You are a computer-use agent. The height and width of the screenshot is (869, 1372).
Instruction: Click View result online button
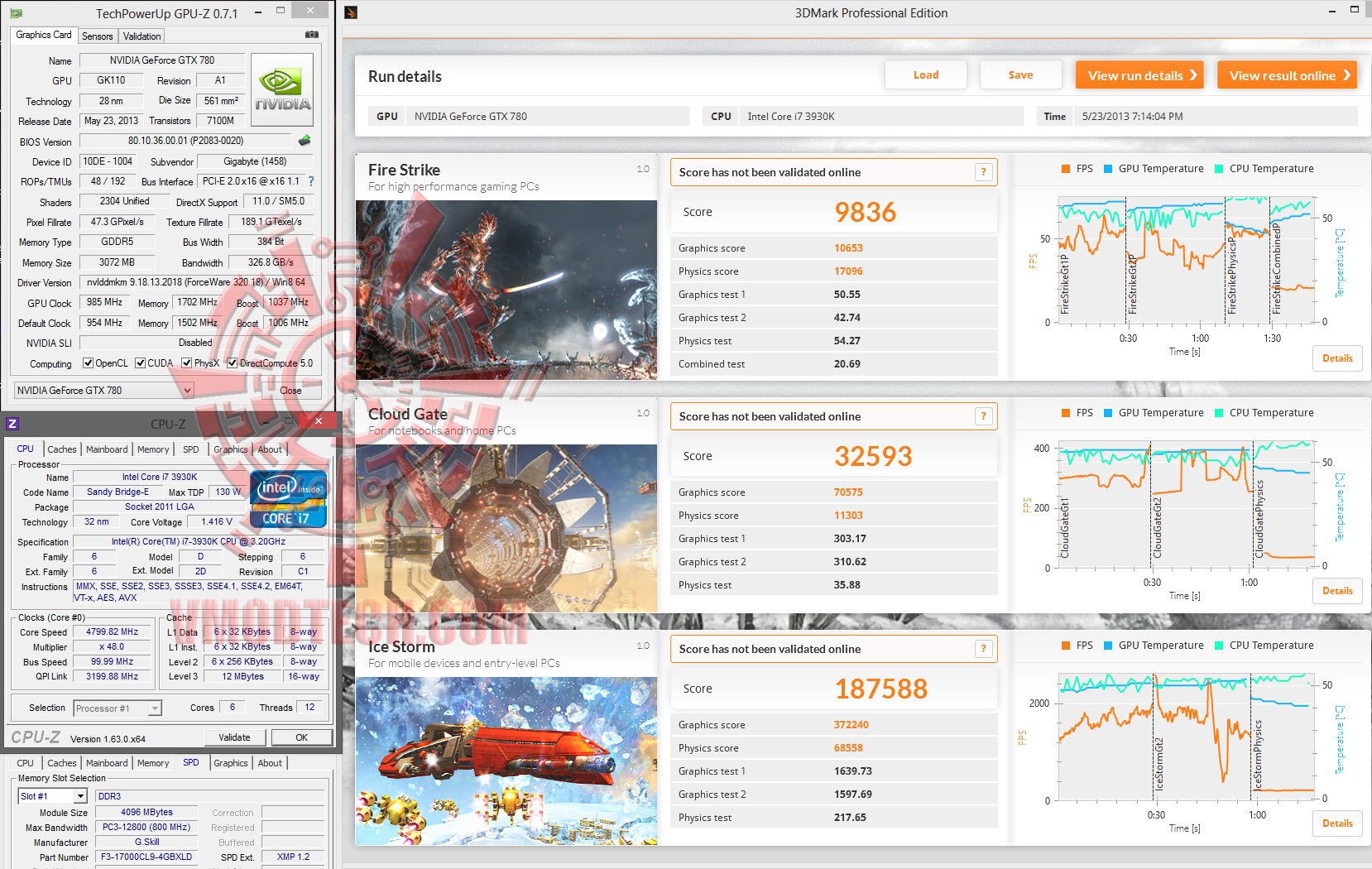[1288, 74]
